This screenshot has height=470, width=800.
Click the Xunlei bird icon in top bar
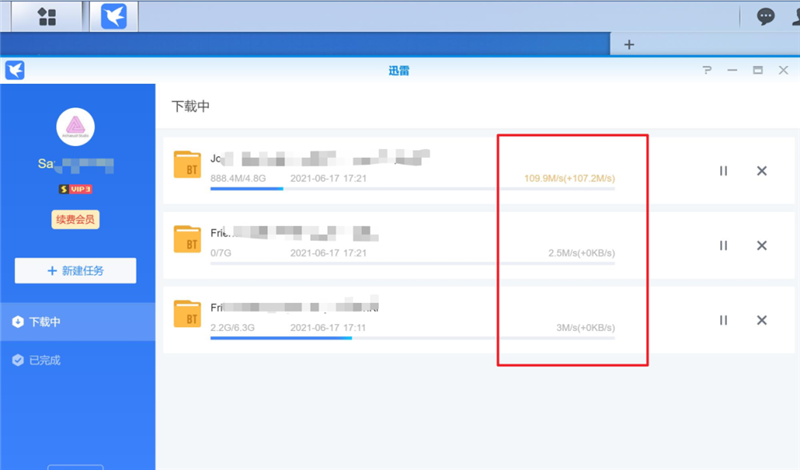point(114,16)
